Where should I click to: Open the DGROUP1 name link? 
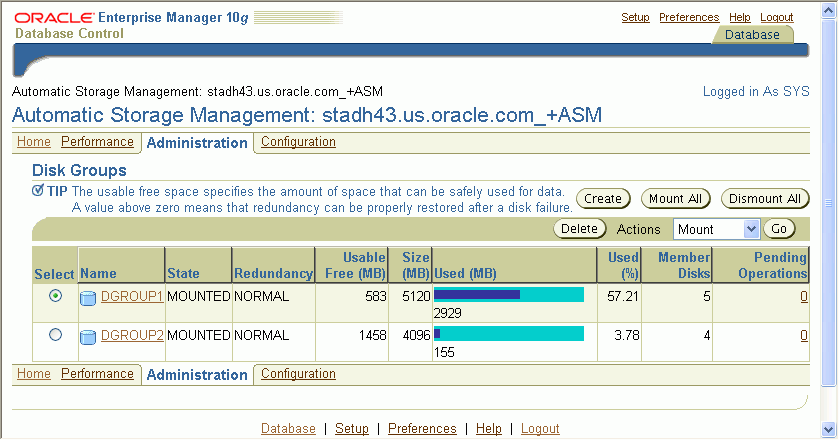pos(132,297)
